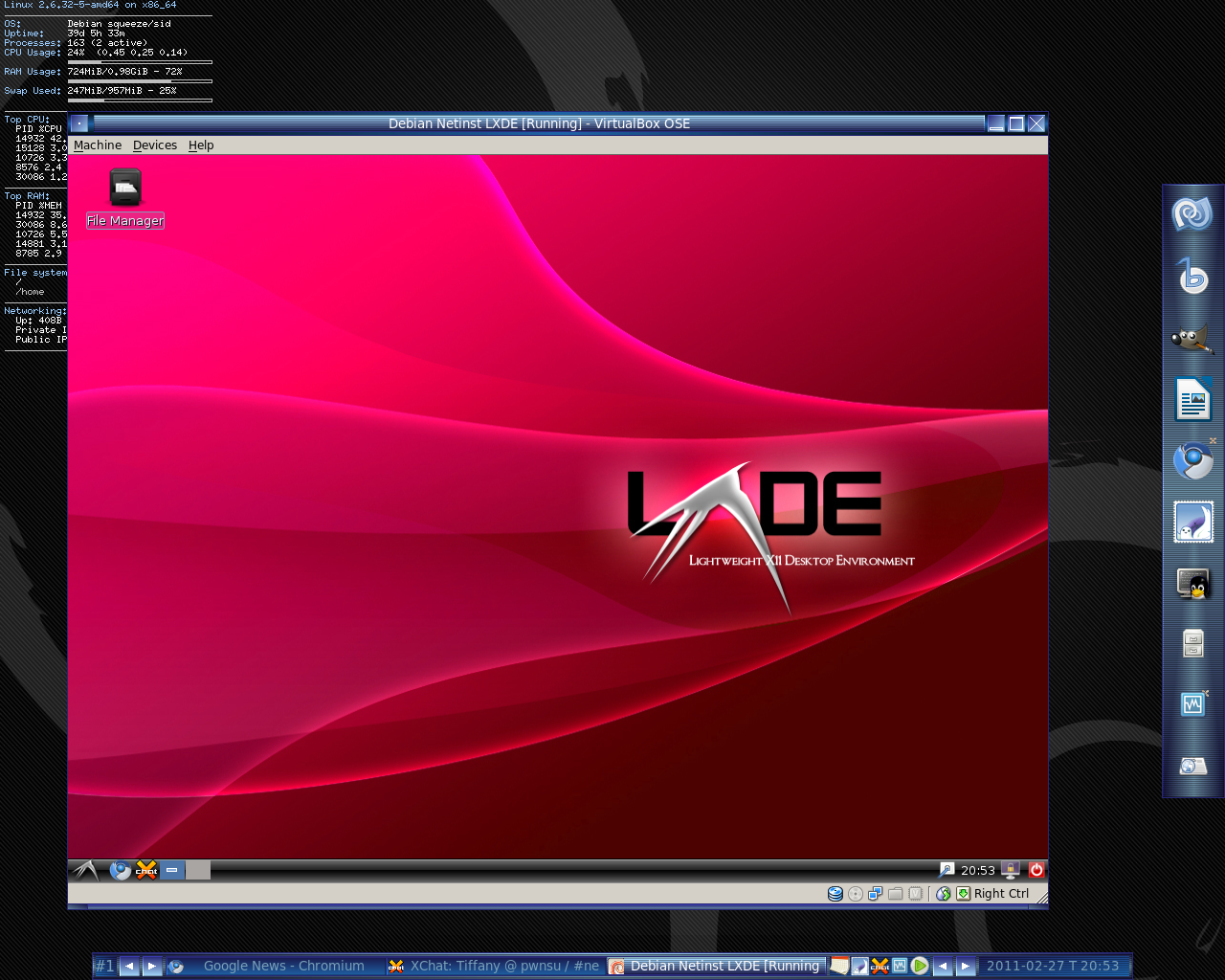Image resolution: width=1225 pixels, height=980 pixels.
Task: Select the gray desktop pager in LXDE panel
Action: pyautogui.click(x=198, y=870)
